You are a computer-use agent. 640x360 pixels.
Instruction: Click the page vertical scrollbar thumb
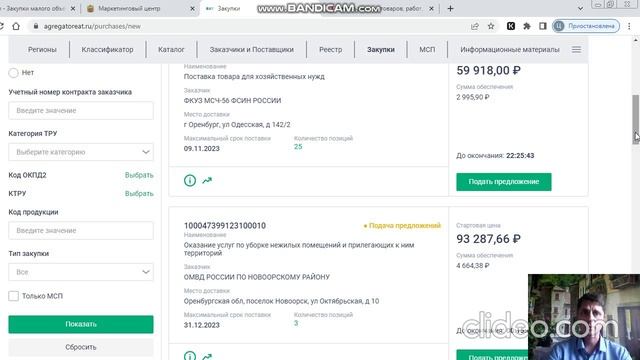tap(636, 119)
